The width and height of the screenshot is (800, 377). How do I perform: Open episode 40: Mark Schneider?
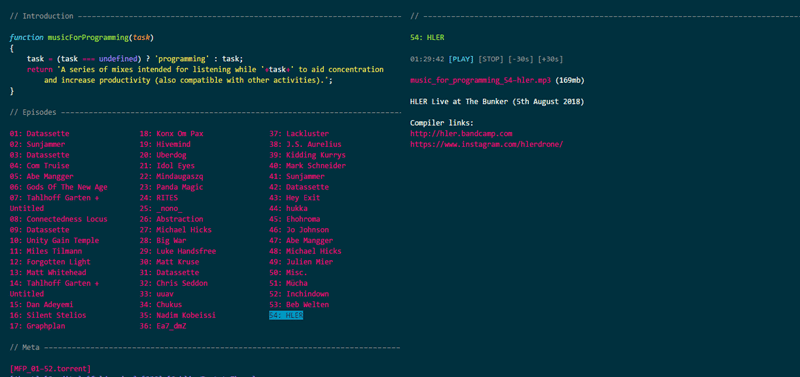307,166
